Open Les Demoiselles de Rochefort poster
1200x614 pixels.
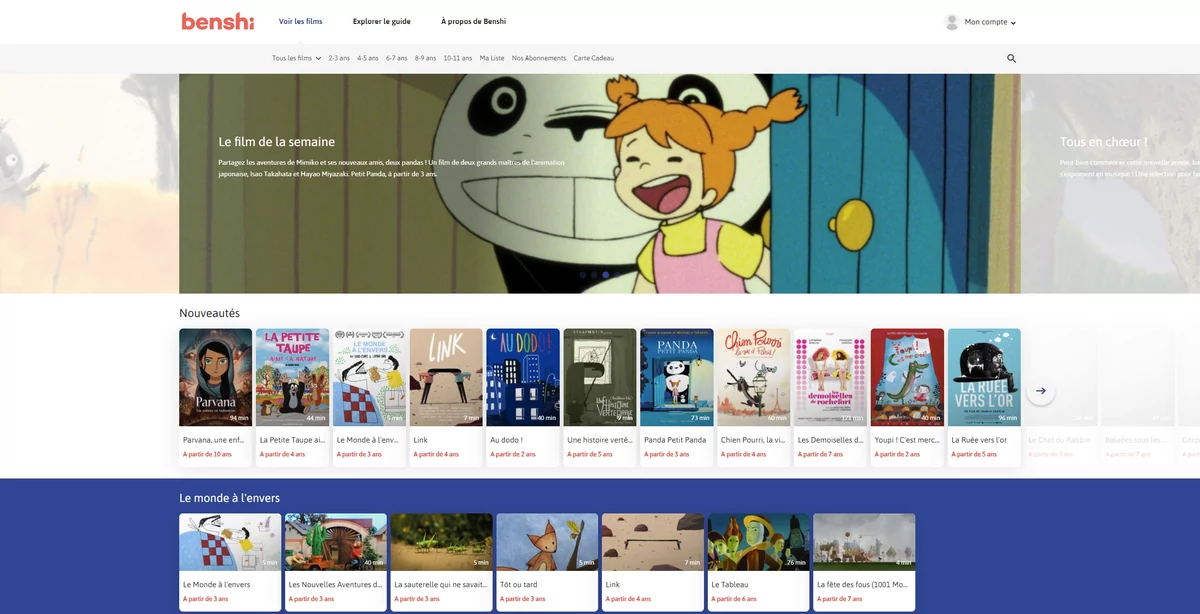click(x=831, y=378)
